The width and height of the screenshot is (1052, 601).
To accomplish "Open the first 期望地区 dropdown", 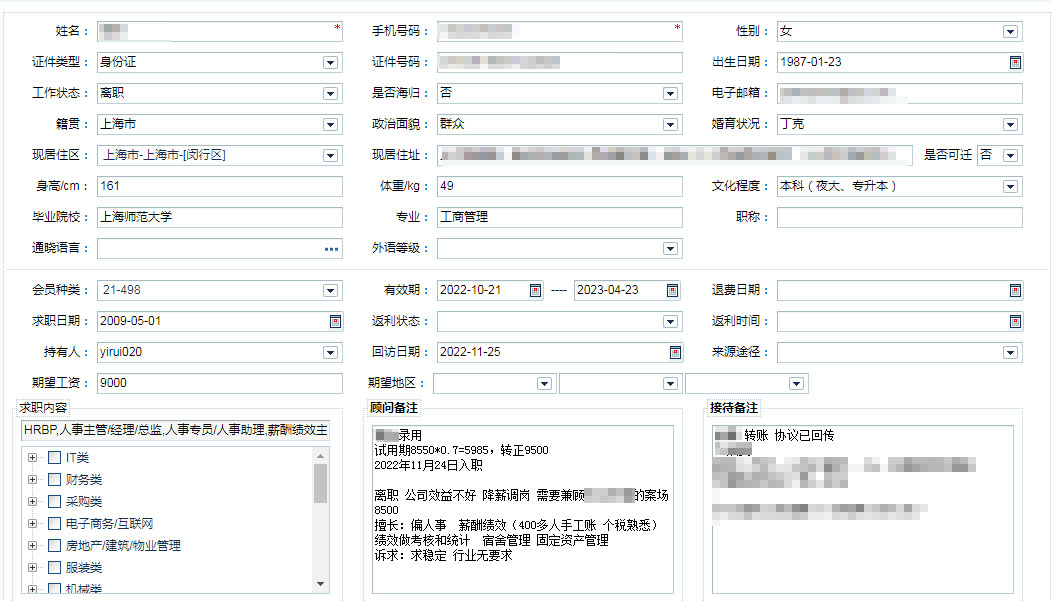I will [x=544, y=384].
